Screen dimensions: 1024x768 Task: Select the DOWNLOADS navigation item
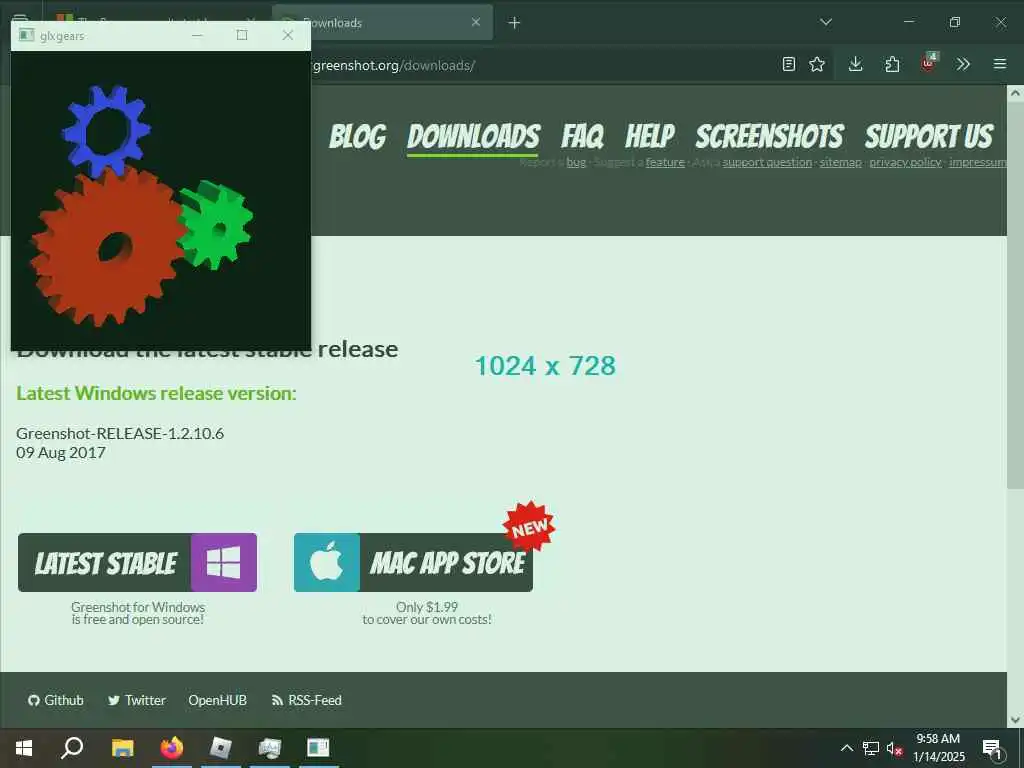473,136
